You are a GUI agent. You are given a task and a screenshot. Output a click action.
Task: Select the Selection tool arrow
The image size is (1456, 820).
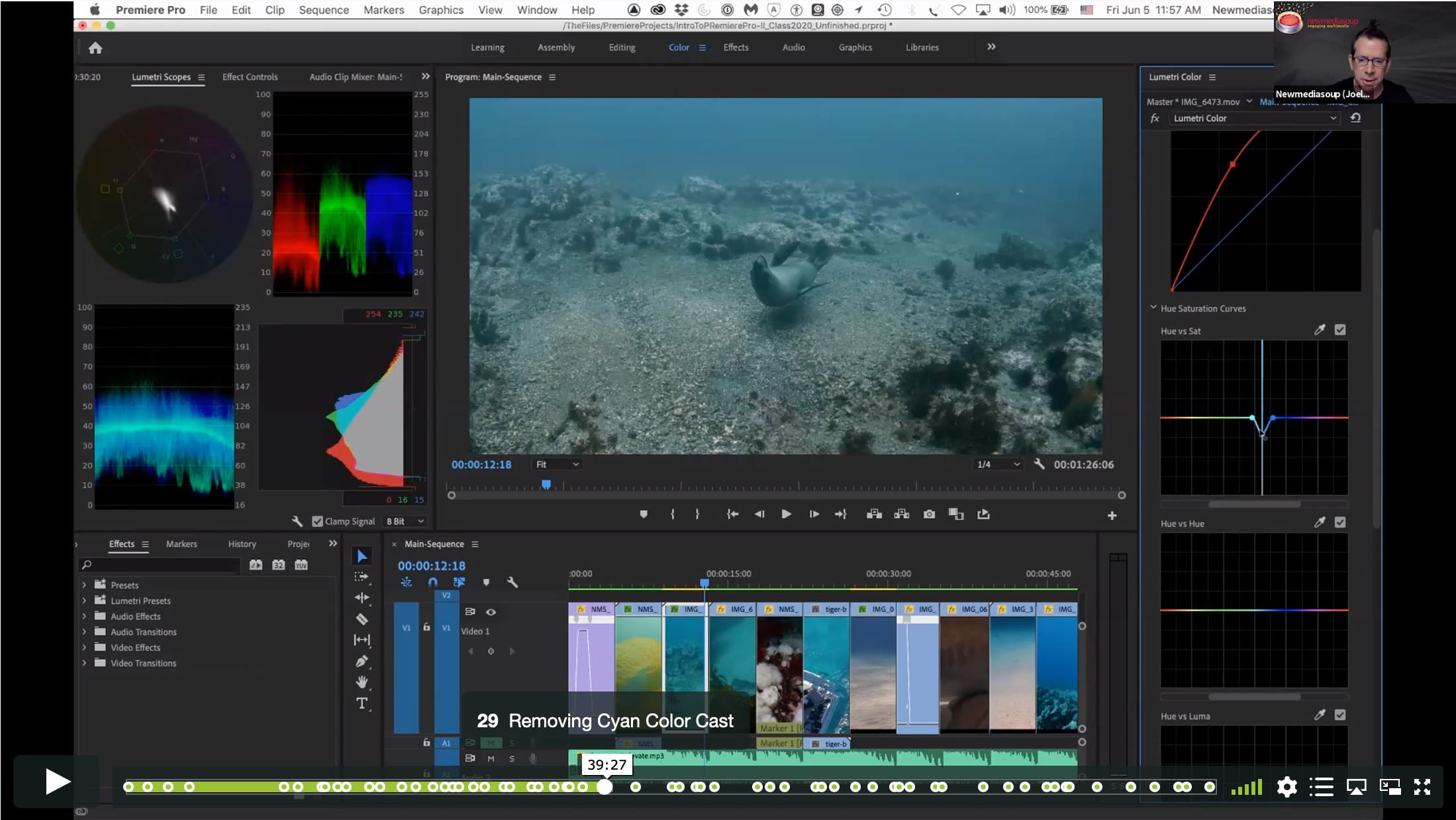click(362, 556)
